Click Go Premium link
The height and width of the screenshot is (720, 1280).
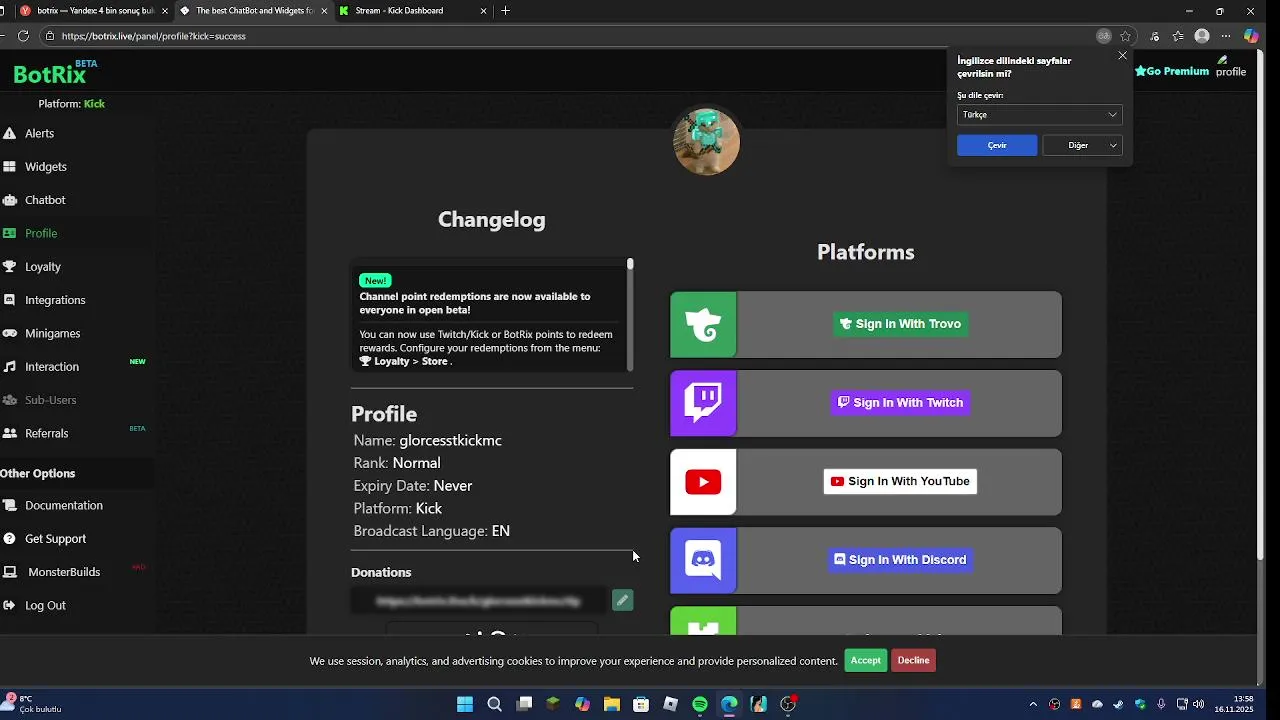[1172, 71]
